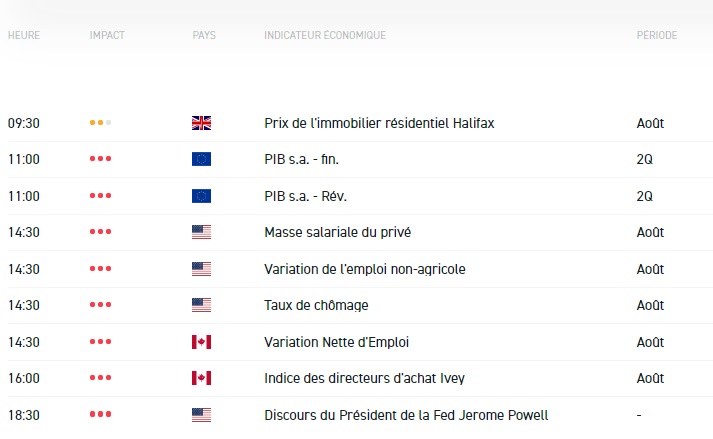Click the UK flag in the Halifax row
This screenshot has height=439, width=713.
pos(201,124)
